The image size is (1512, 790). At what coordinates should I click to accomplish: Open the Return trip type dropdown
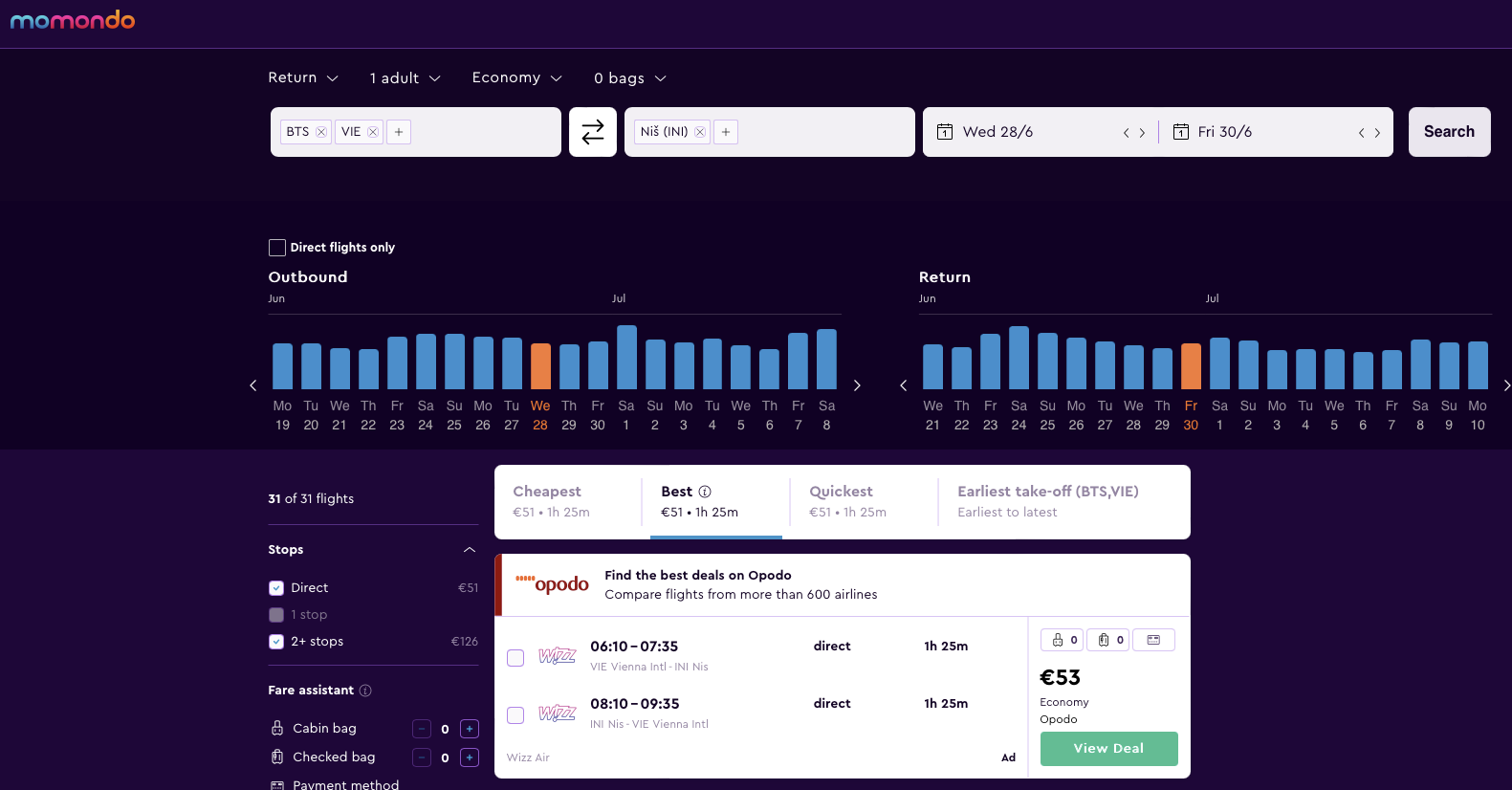(303, 77)
